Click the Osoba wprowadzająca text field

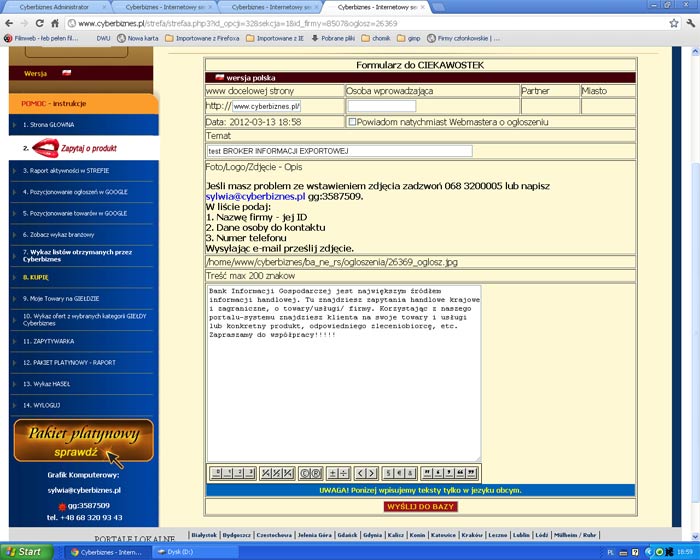380,106
